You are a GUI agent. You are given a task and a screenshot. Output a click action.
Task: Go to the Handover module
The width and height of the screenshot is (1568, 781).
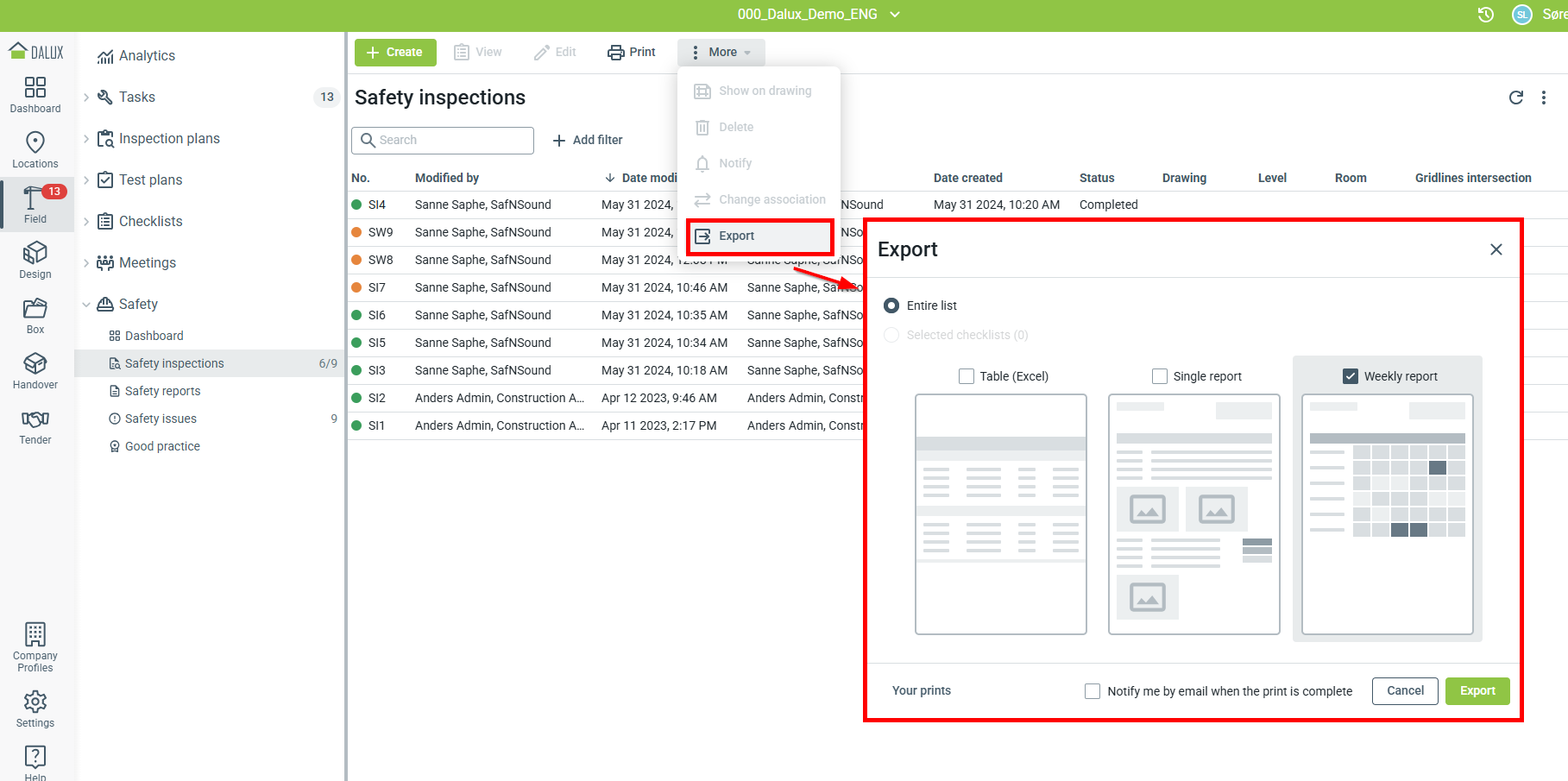[35, 370]
